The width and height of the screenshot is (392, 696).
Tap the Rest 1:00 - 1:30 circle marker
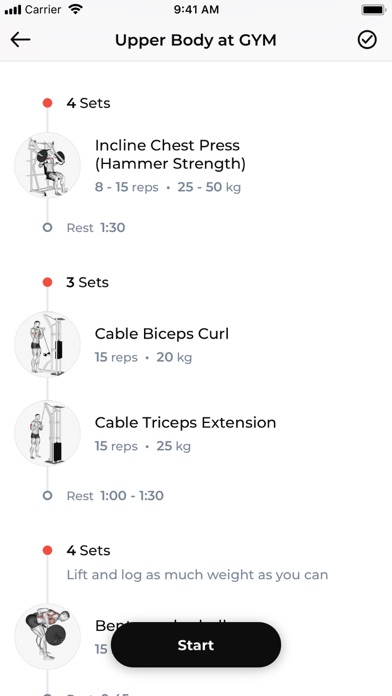click(48, 496)
